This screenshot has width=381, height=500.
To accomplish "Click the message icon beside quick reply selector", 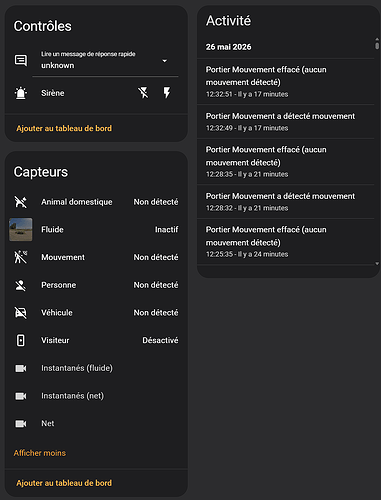I will pyautogui.click(x=21, y=61).
